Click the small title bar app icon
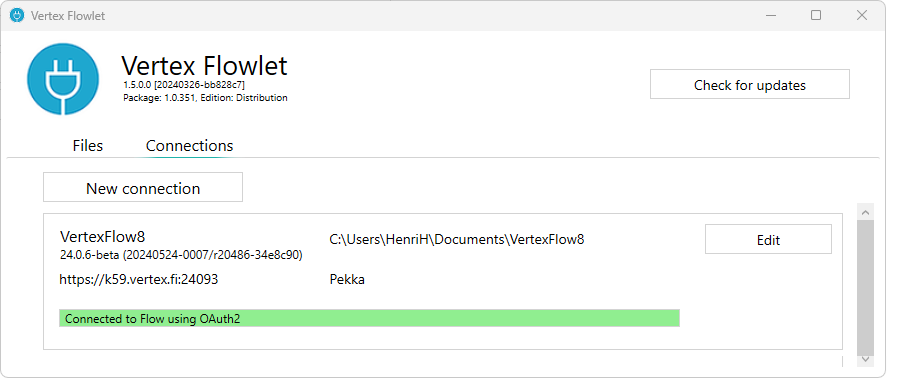 (x=17, y=15)
